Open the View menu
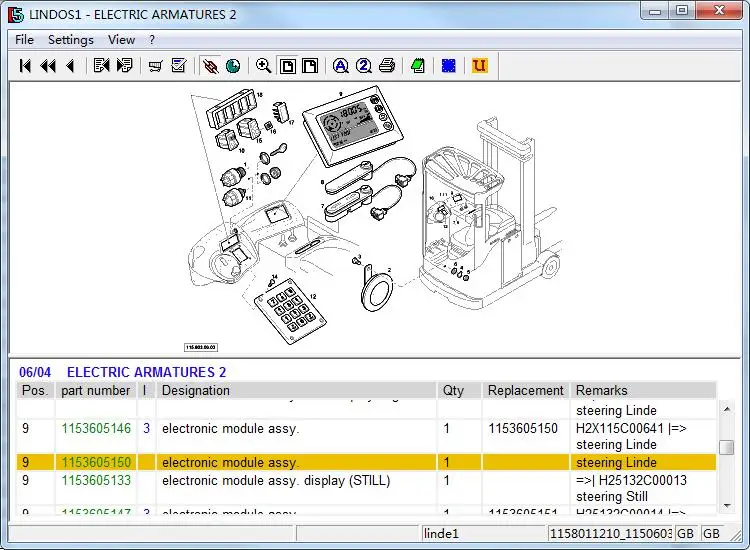This screenshot has height=550, width=750. [121, 40]
